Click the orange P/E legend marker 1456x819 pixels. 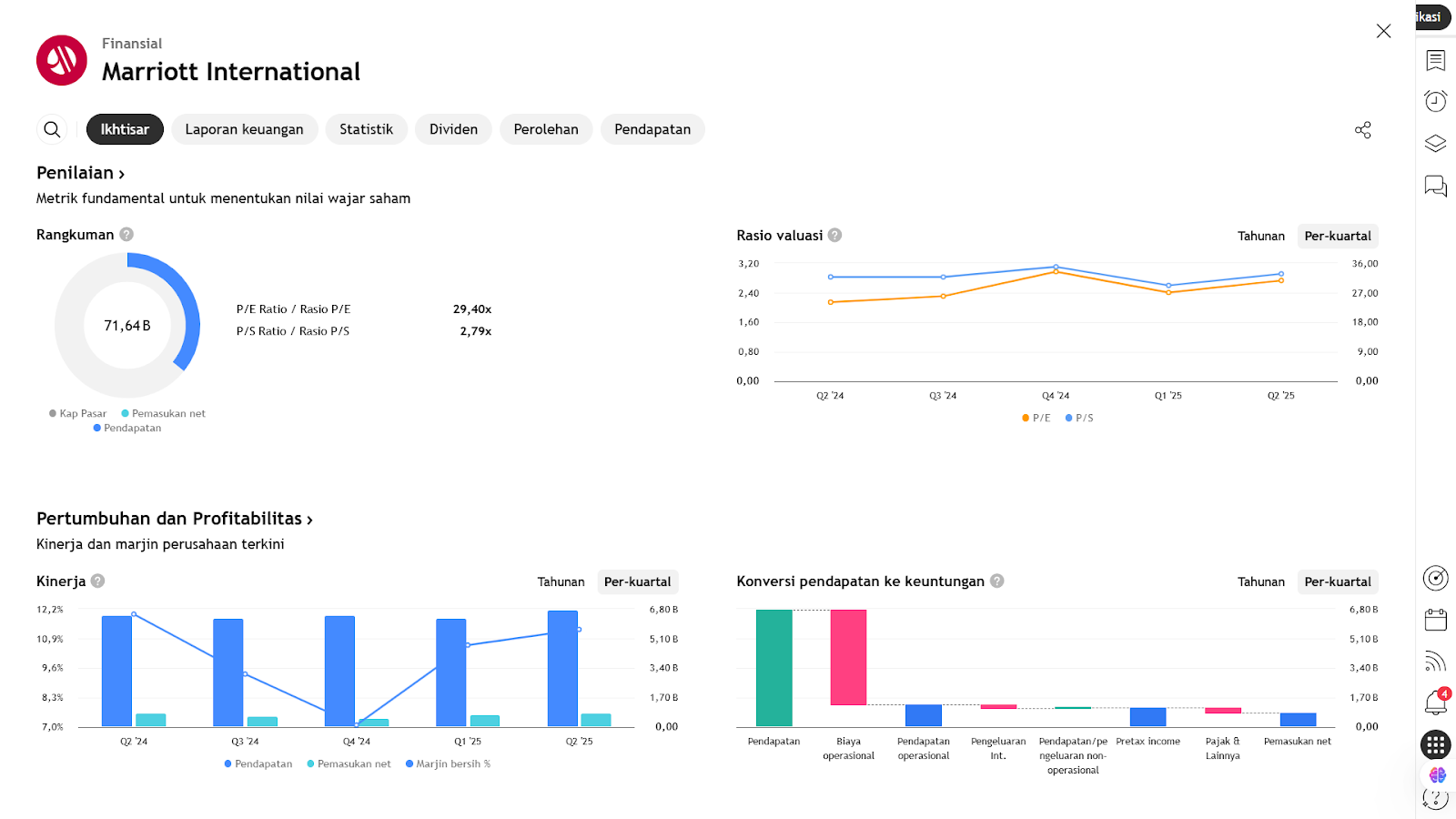pyautogui.click(x=1026, y=419)
